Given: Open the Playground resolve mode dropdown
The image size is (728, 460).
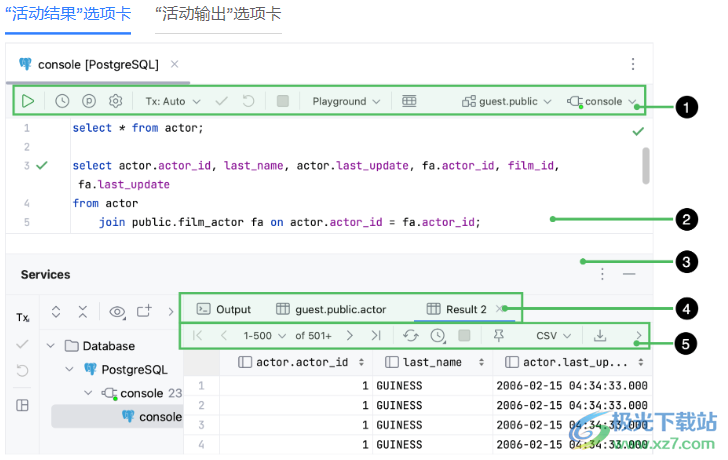Looking at the screenshot, I should [x=346, y=101].
